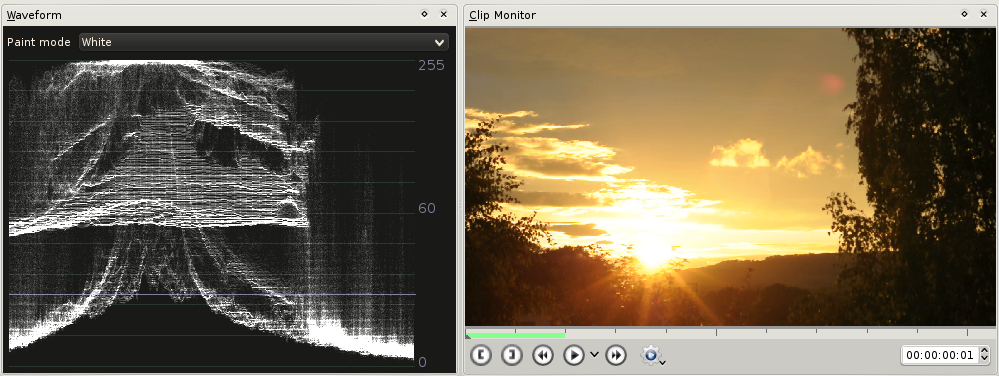Decrease timecode with the down arrow
The width and height of the screenshot is (999, 376).
(x=984, y=359)
